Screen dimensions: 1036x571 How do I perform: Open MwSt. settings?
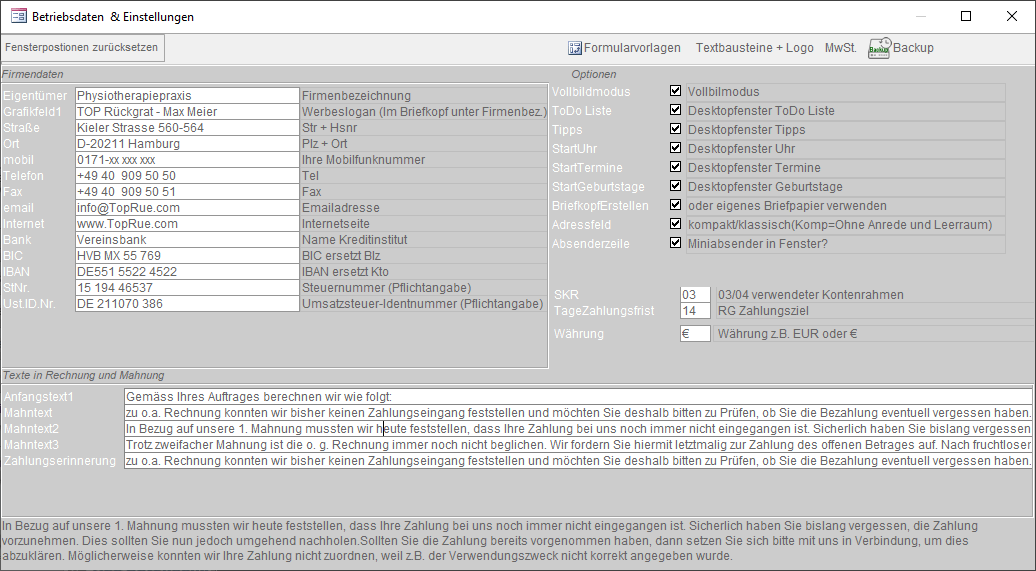point(840,48)
